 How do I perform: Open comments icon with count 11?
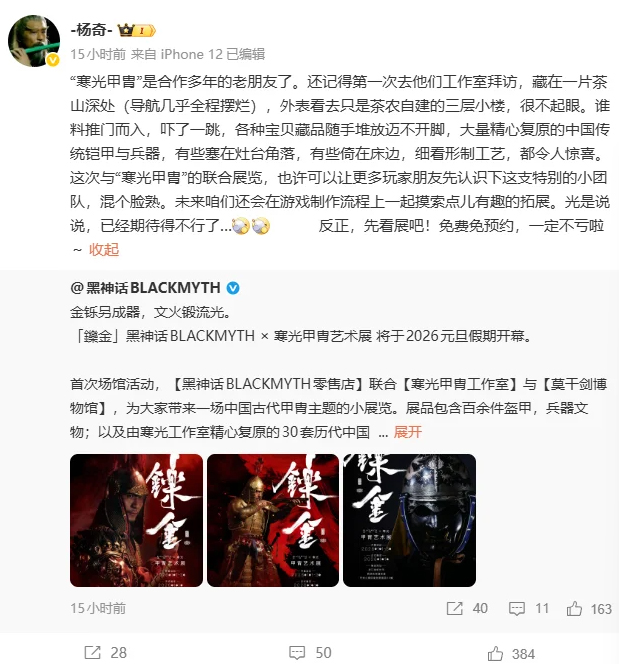coord(517,609)
